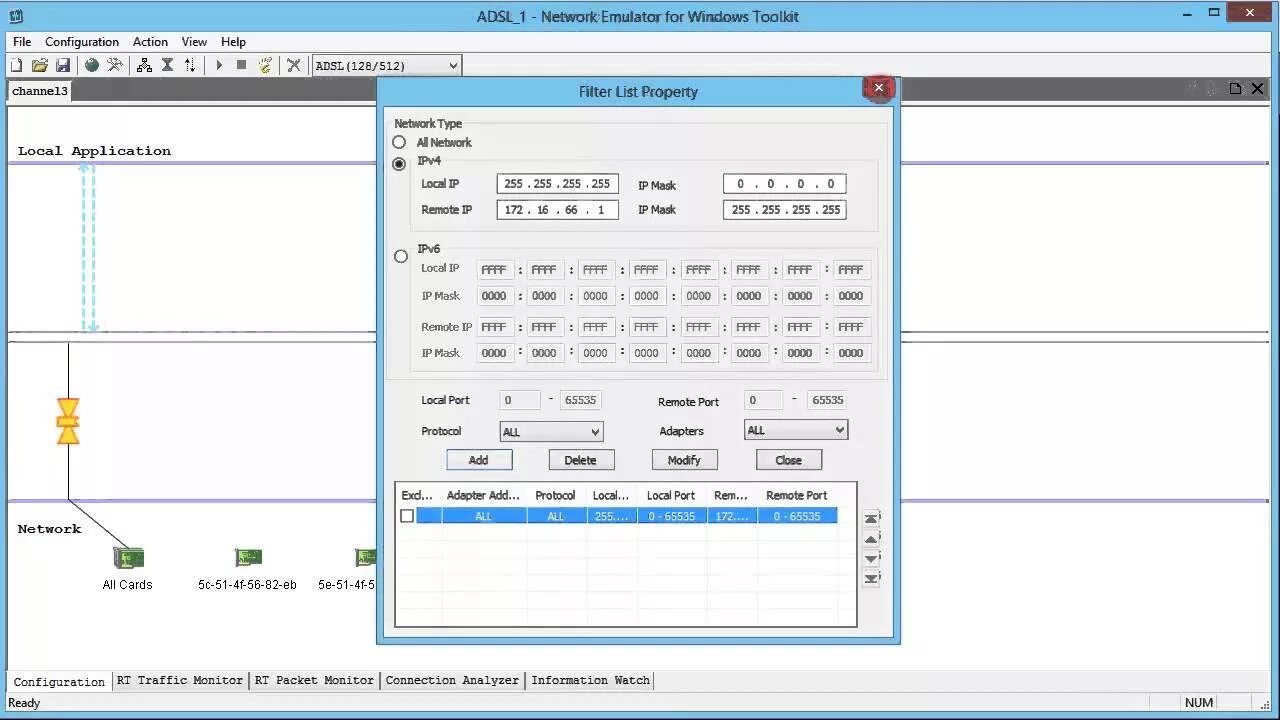The width and height of the screenshot is (1280, 720).
Task: Click the '0 - 65535' Local Port cell
Action: click(671, 516)
